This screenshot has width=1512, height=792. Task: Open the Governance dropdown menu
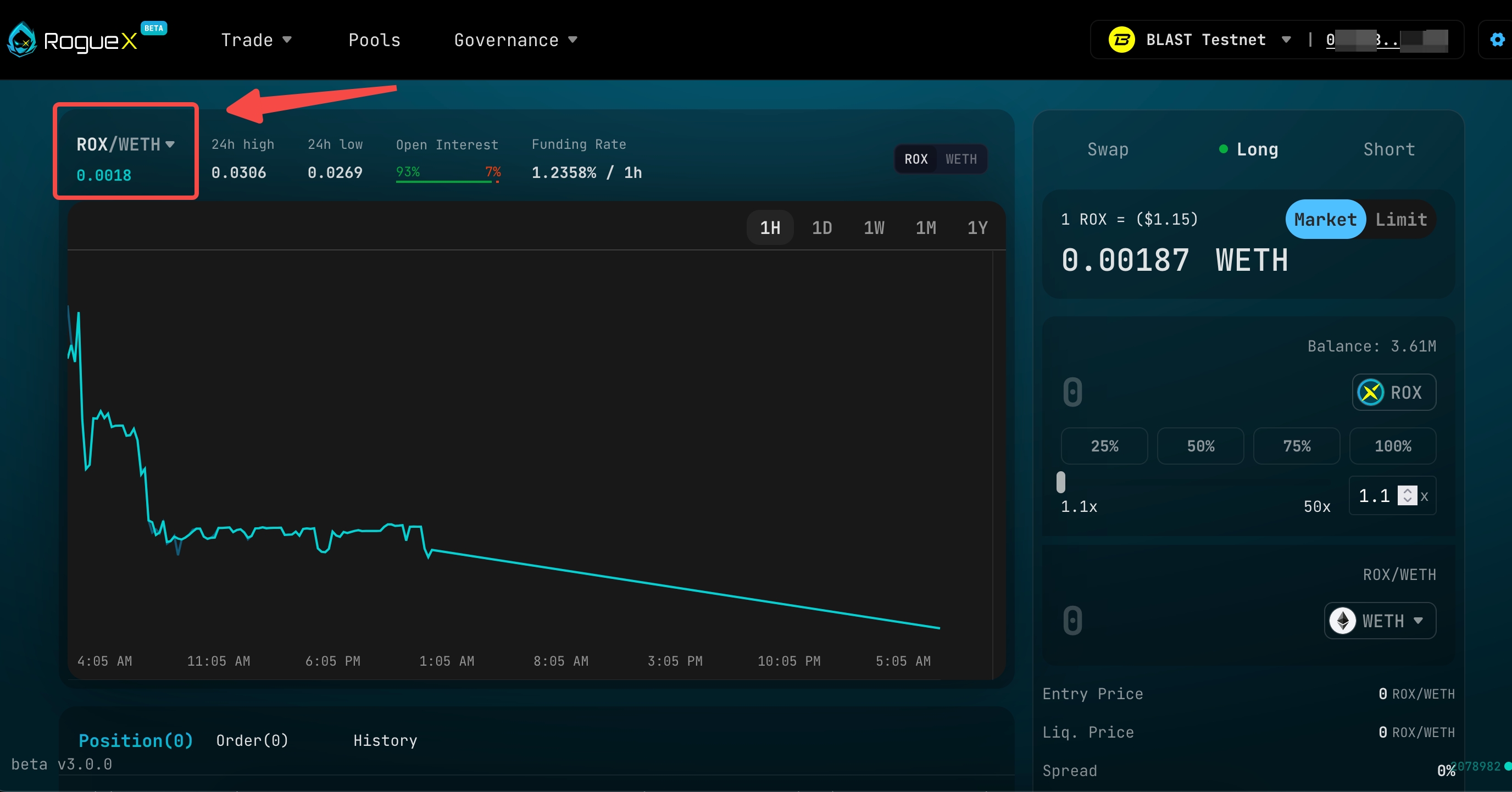pos(515,40)
